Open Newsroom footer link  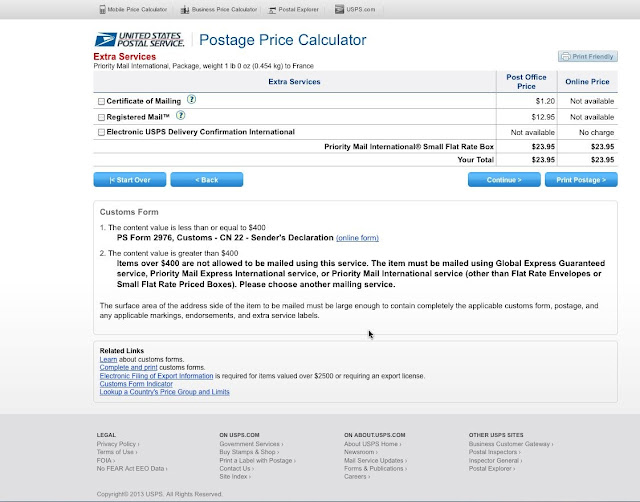[360, 452]
